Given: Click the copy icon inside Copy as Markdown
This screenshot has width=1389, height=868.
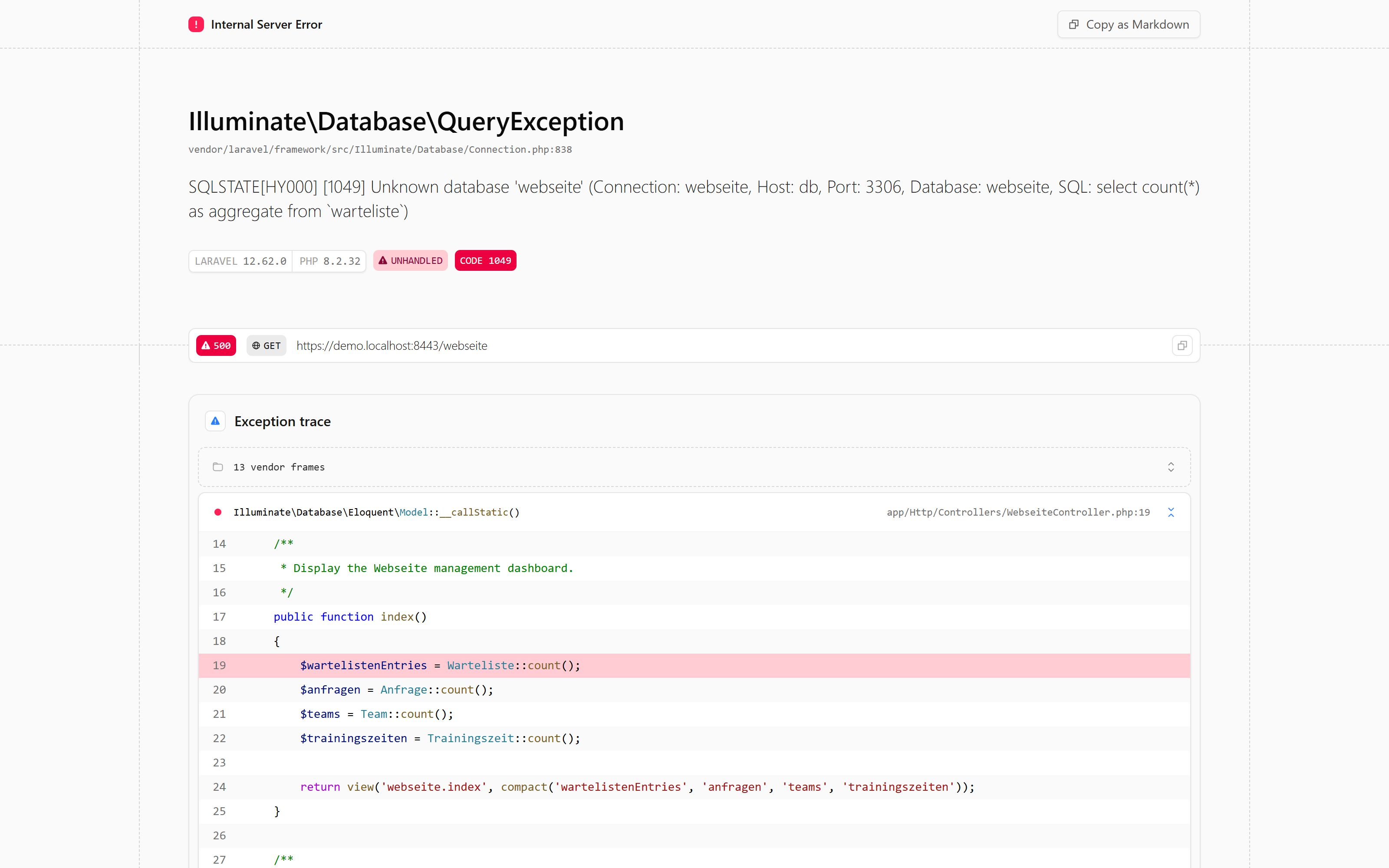Looking at the screenshot, I should pos(1073,24).
